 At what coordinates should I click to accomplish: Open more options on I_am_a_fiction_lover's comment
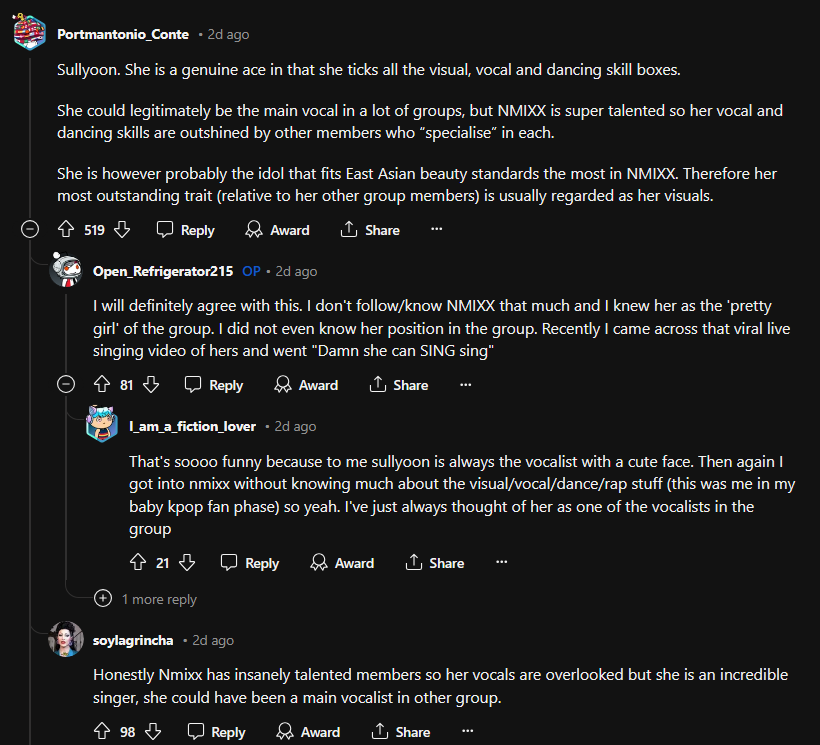[x=501, y=563]
